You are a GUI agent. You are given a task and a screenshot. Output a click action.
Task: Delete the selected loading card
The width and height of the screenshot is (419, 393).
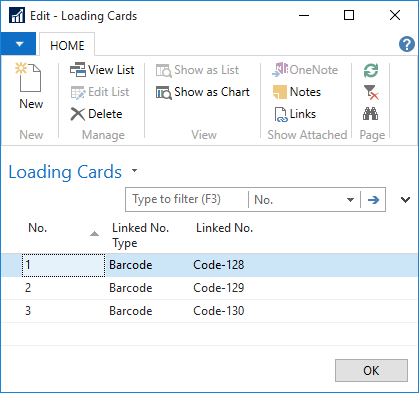pos(97,114)
